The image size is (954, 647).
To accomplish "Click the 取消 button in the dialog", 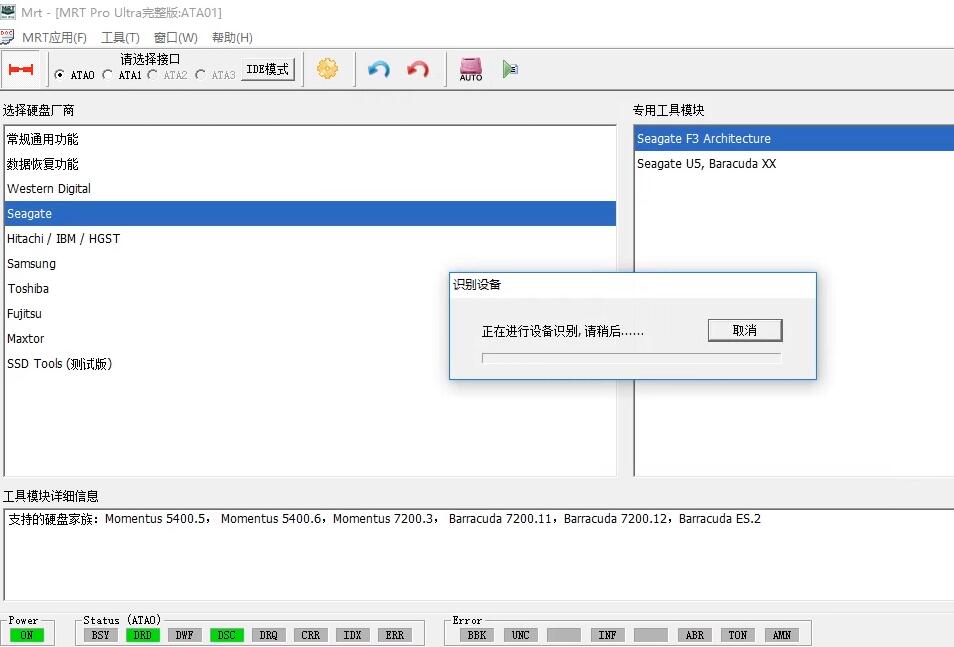I will [x=745, y=330].
